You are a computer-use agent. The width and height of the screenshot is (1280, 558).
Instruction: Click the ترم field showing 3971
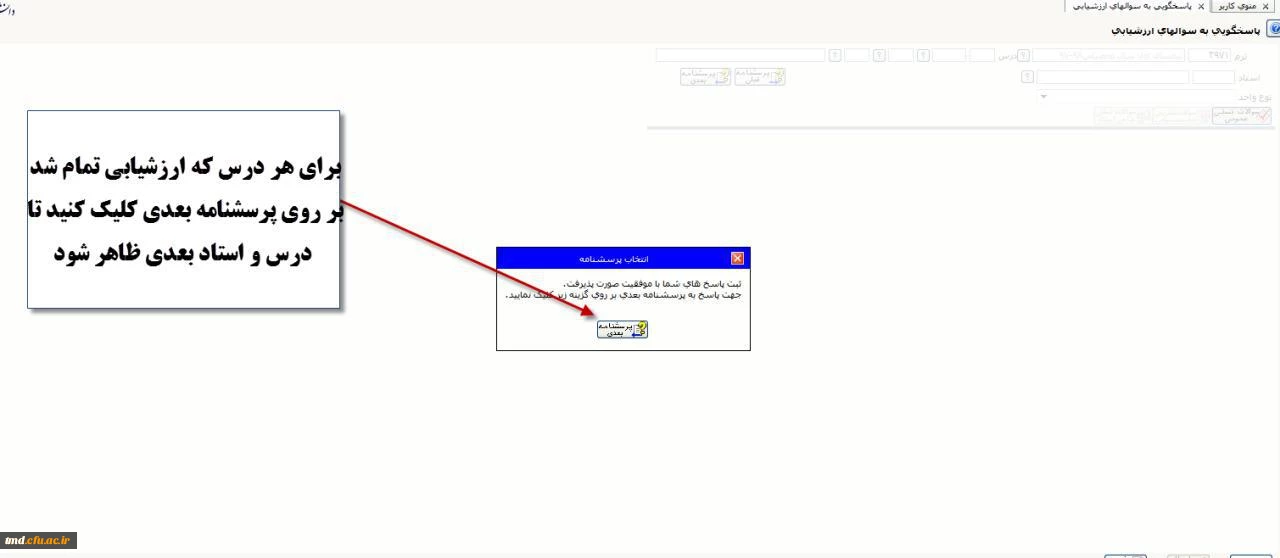(x=1210, y=56)
